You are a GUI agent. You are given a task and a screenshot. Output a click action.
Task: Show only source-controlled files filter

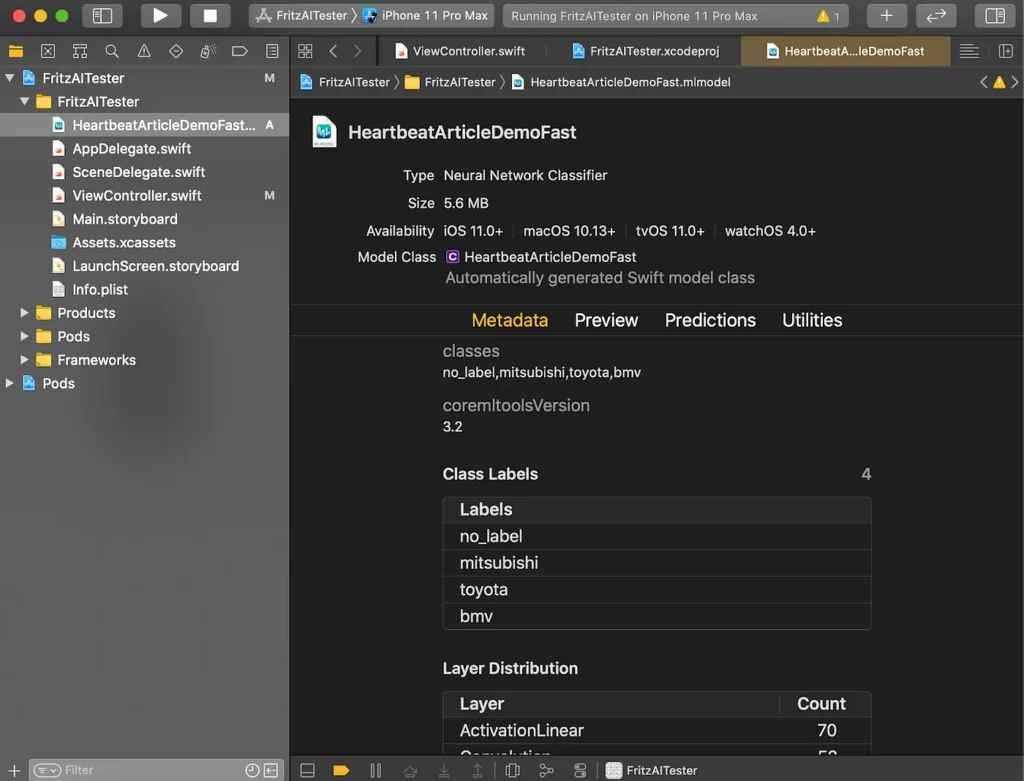(x=270, y=771)
